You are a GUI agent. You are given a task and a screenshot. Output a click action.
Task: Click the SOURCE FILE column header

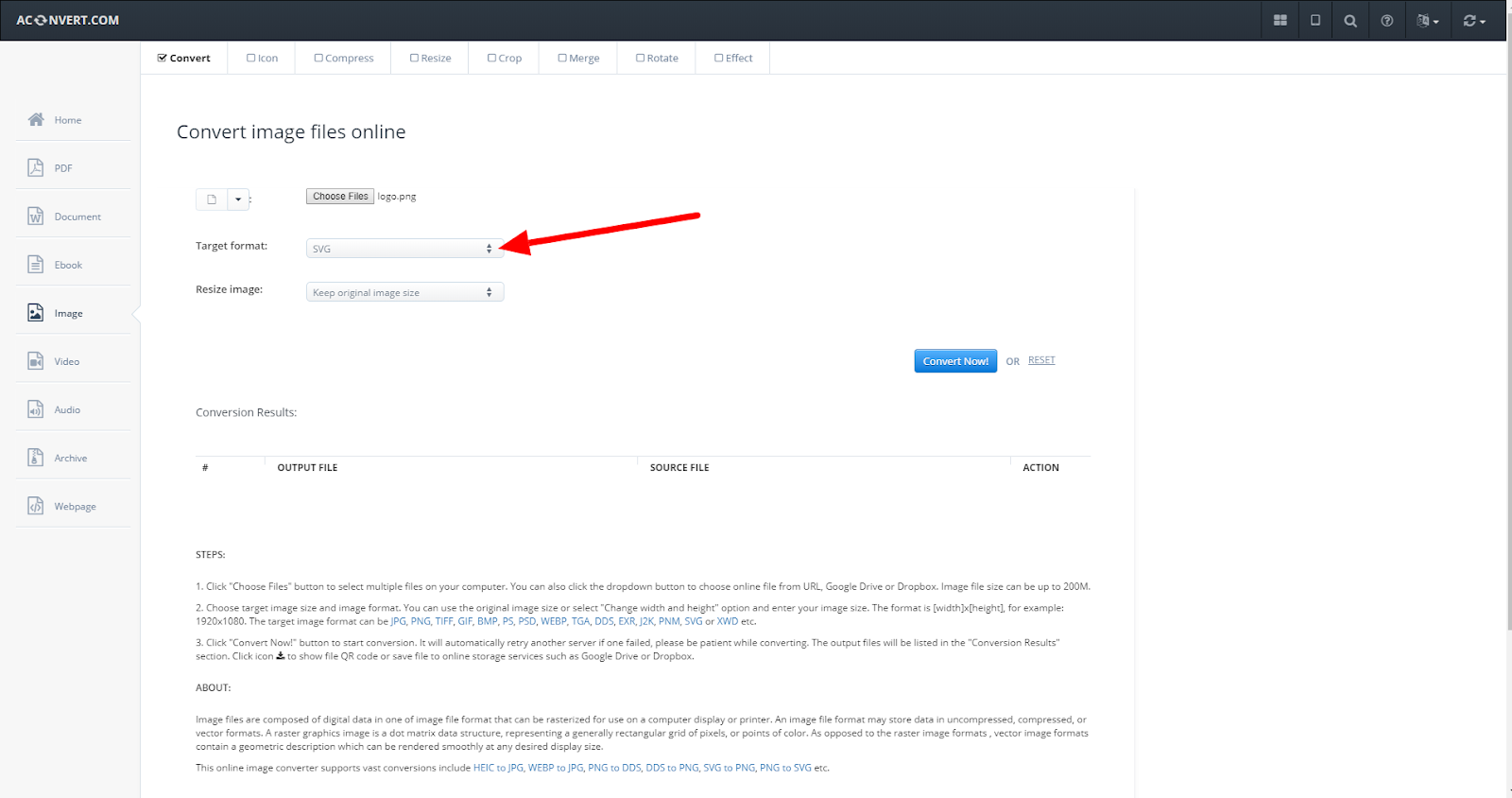click(x=679, y=468)
